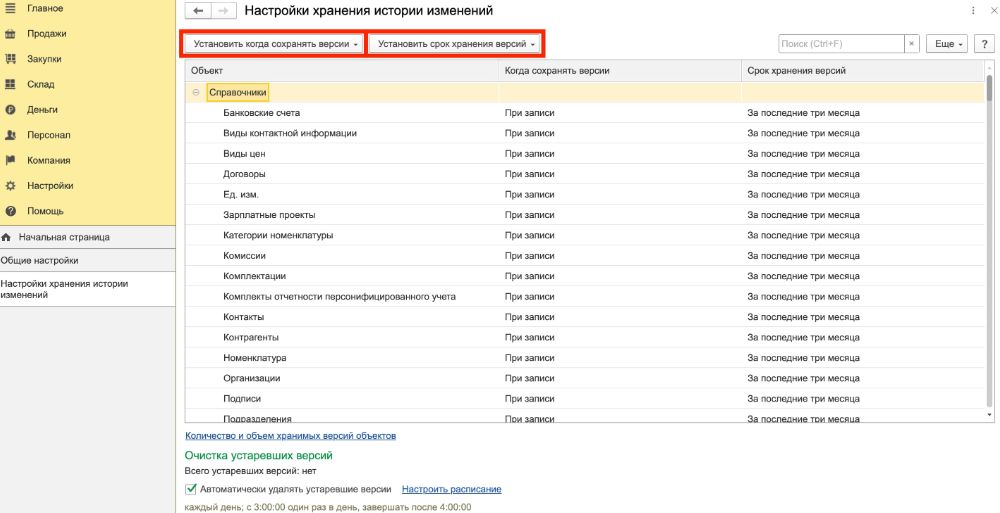This screenshot has width=1000, height=513.
Task: Click the Настройки gear icon
Action: point(10,186)
